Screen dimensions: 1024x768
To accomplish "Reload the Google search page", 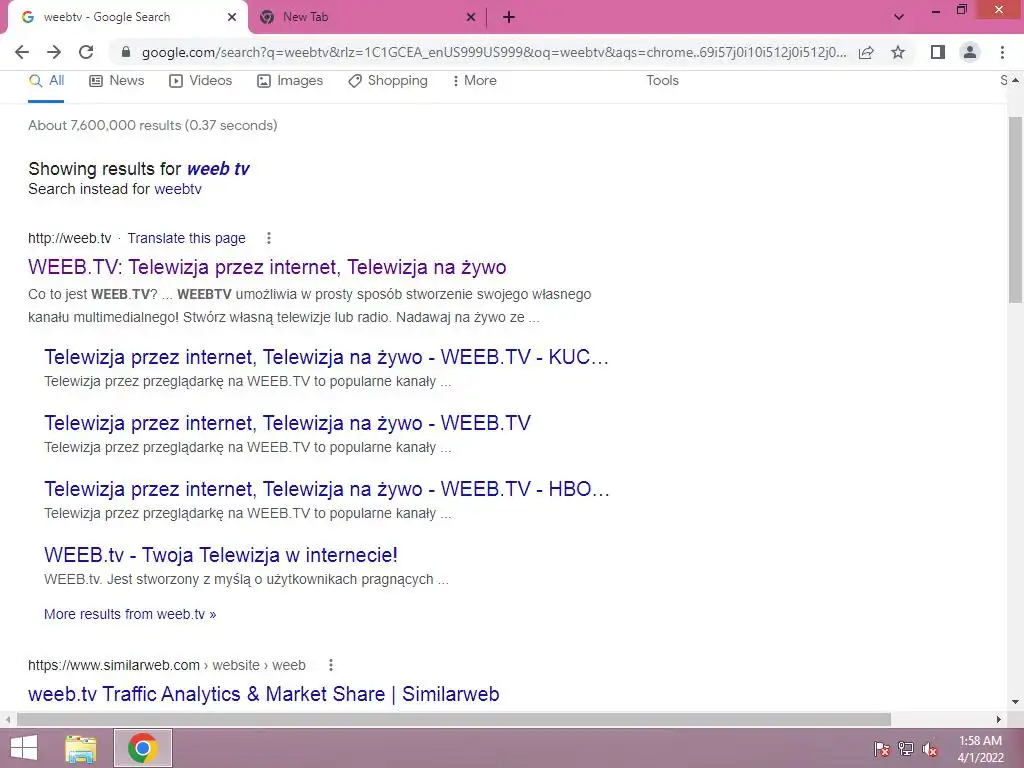I will click(86, 52).
